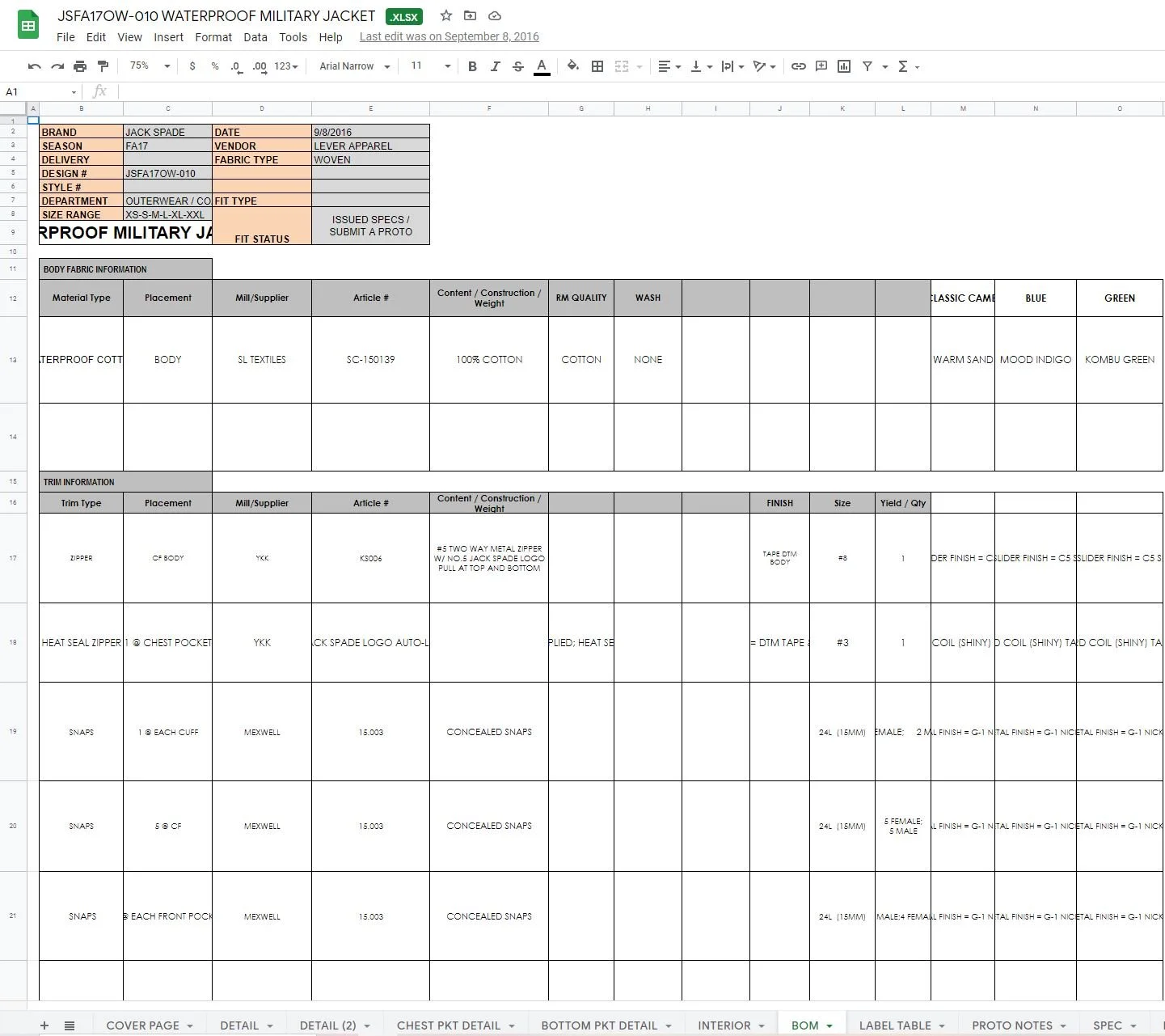Open the Borders tool
Image resolution: width=1165 pixels, height=1036 pixels.
click(x=597, y=66)
